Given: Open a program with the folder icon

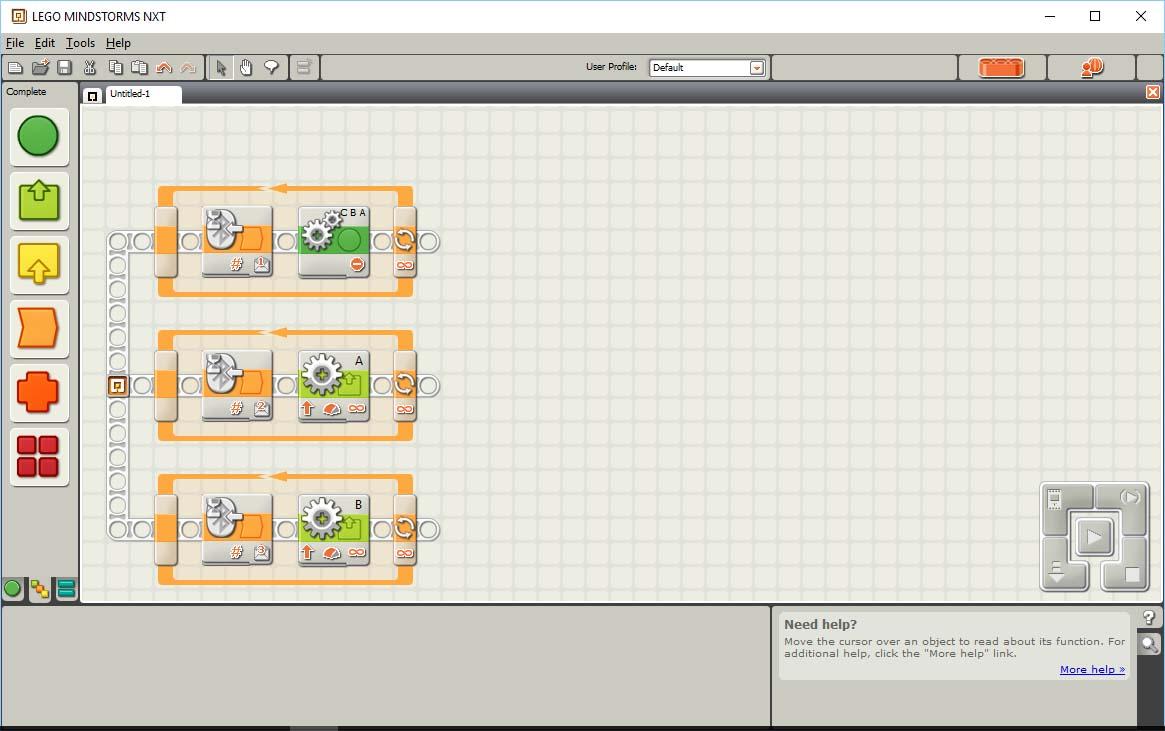Looking at the screenshot, I should click(x=40, y=68).
